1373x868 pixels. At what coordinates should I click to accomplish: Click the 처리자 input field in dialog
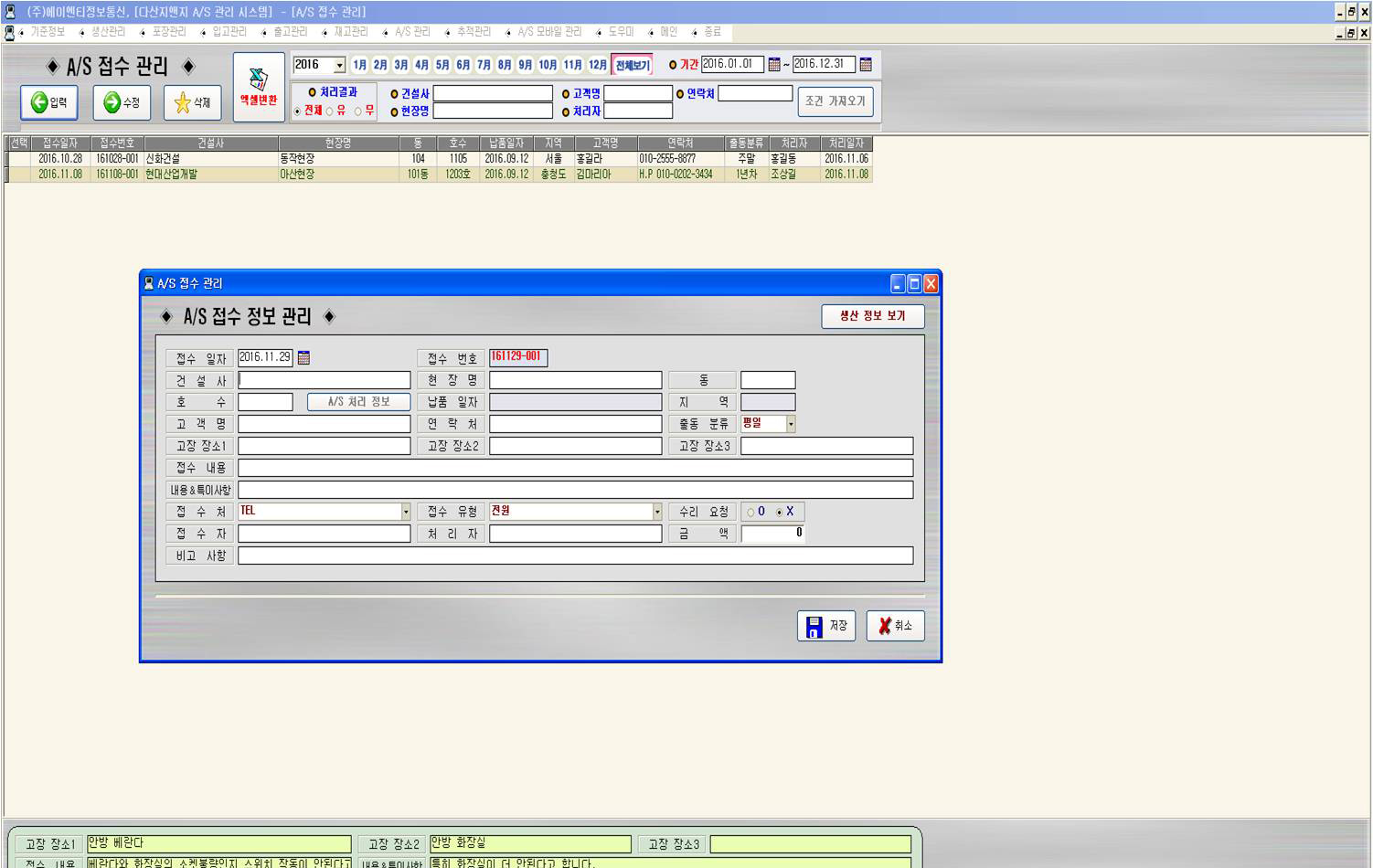(576, 534)
